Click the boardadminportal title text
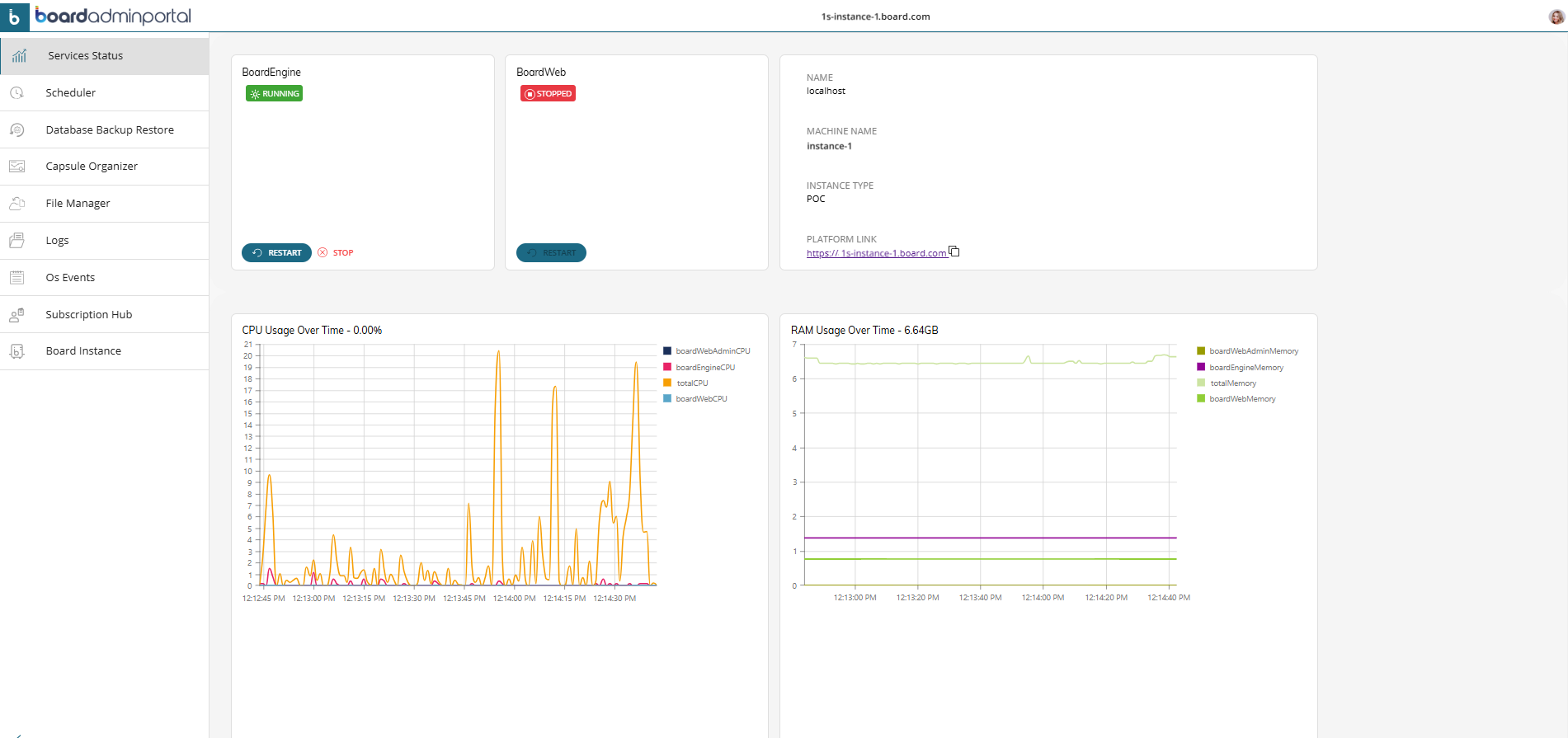The height and width of the screenshot is (738, 1568). click(x=113, y=16)
